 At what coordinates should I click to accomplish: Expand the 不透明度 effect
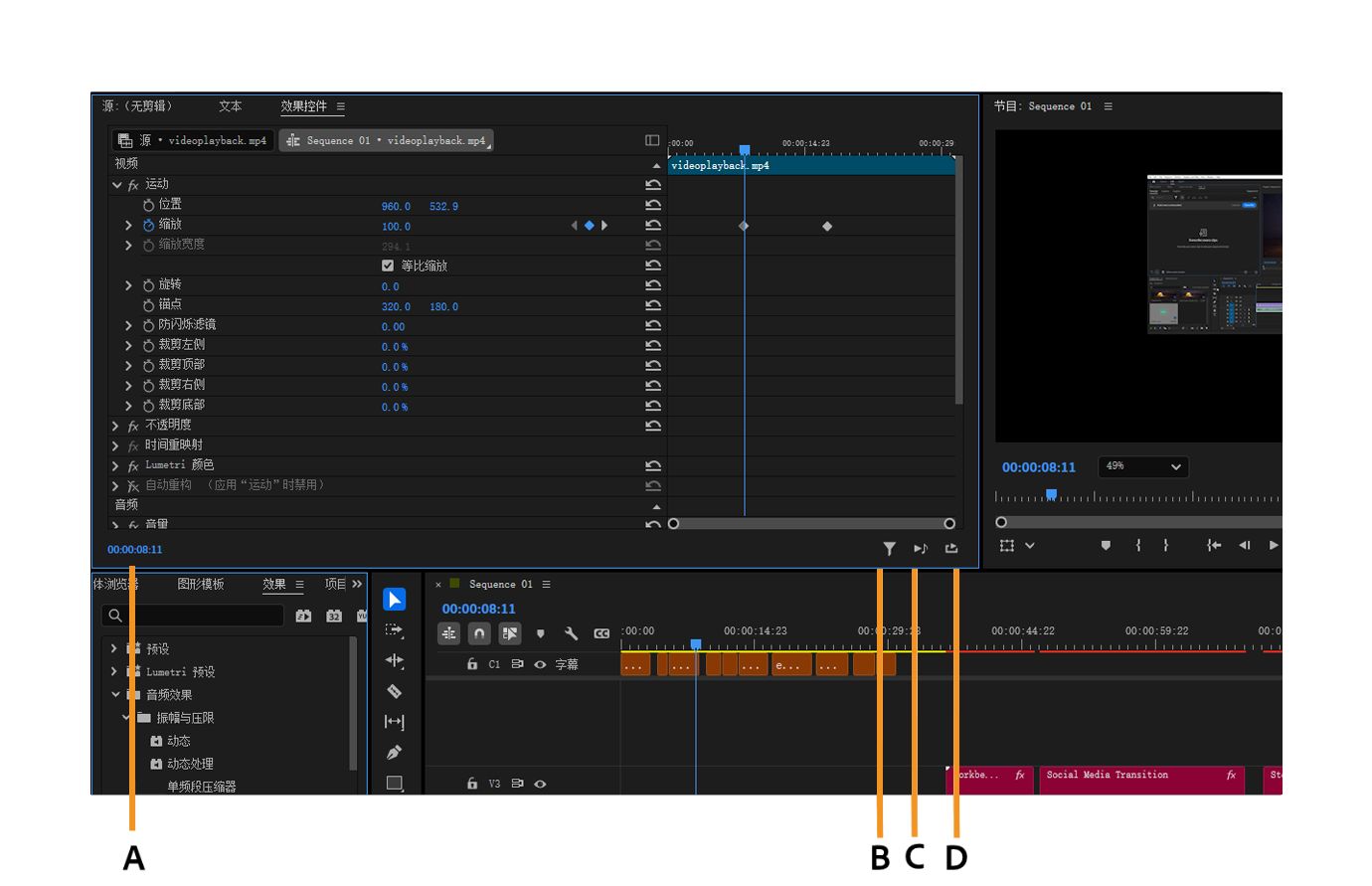click(116, 426)
